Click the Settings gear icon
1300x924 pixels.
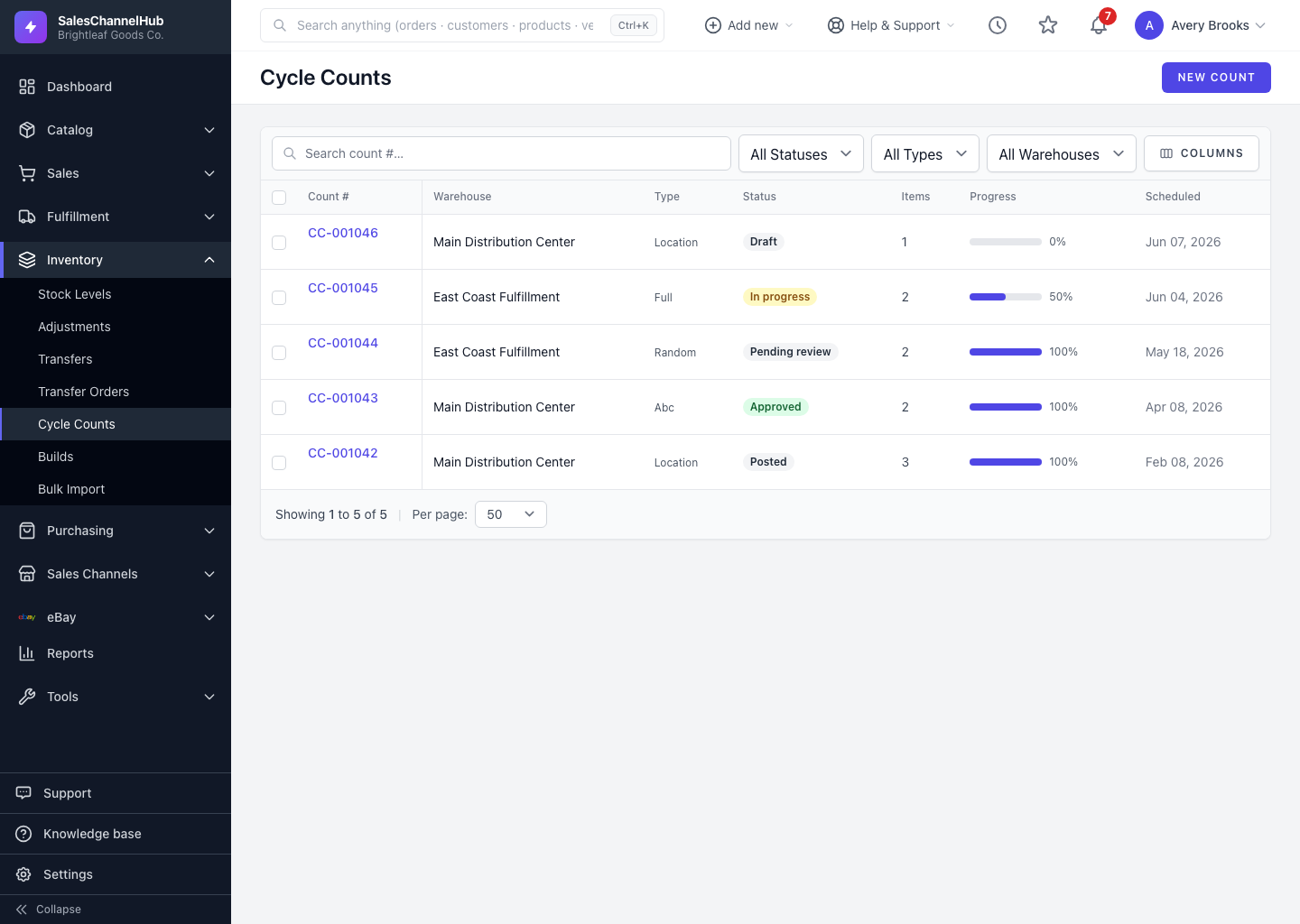pos(23,874)
